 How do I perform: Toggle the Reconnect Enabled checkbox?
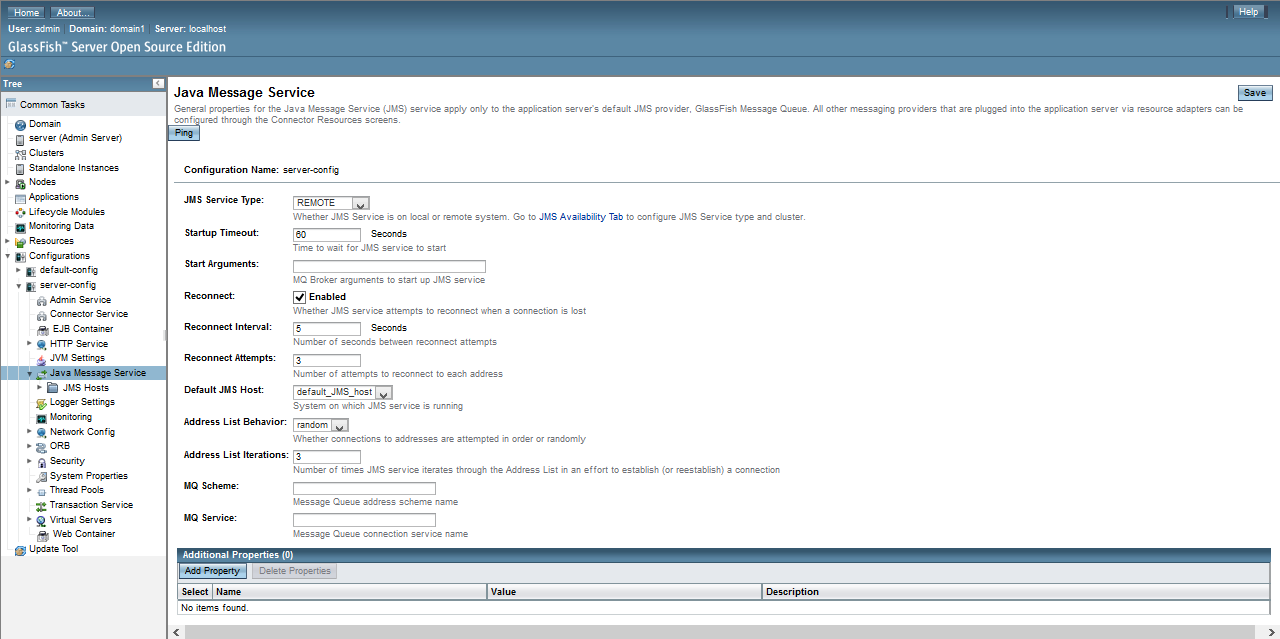tap(299, 297)
